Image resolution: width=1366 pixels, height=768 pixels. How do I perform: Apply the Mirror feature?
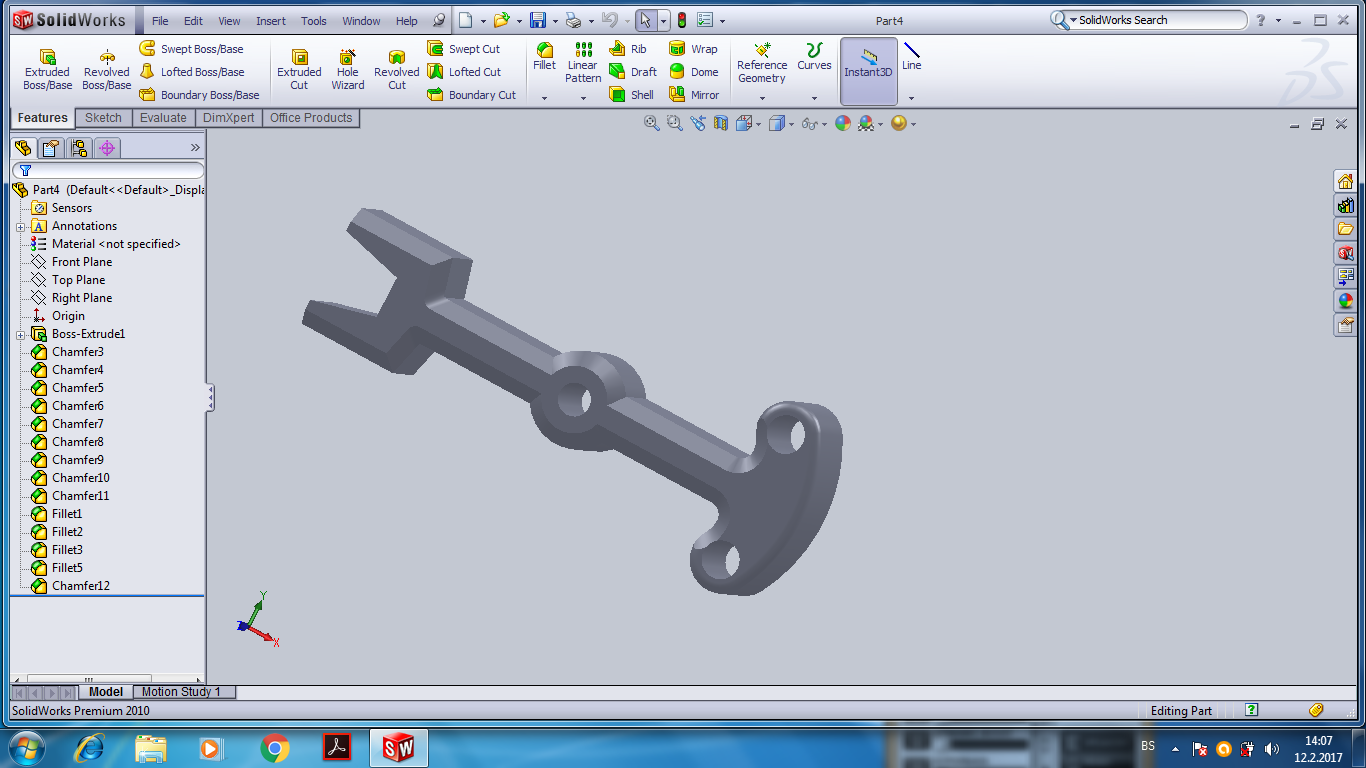point(694,95)
